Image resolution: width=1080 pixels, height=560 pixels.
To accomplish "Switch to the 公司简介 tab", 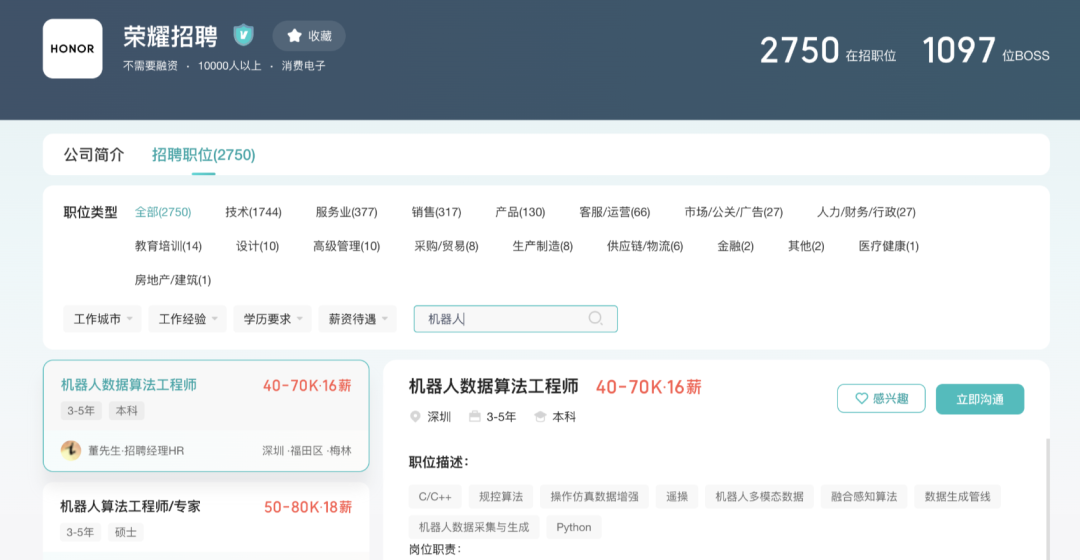I will (x=94, y=155).
